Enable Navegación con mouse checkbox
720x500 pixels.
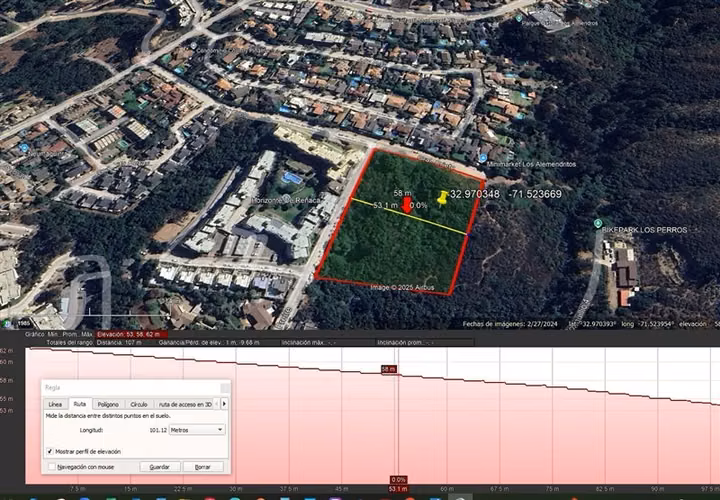[x=52, y=466]
